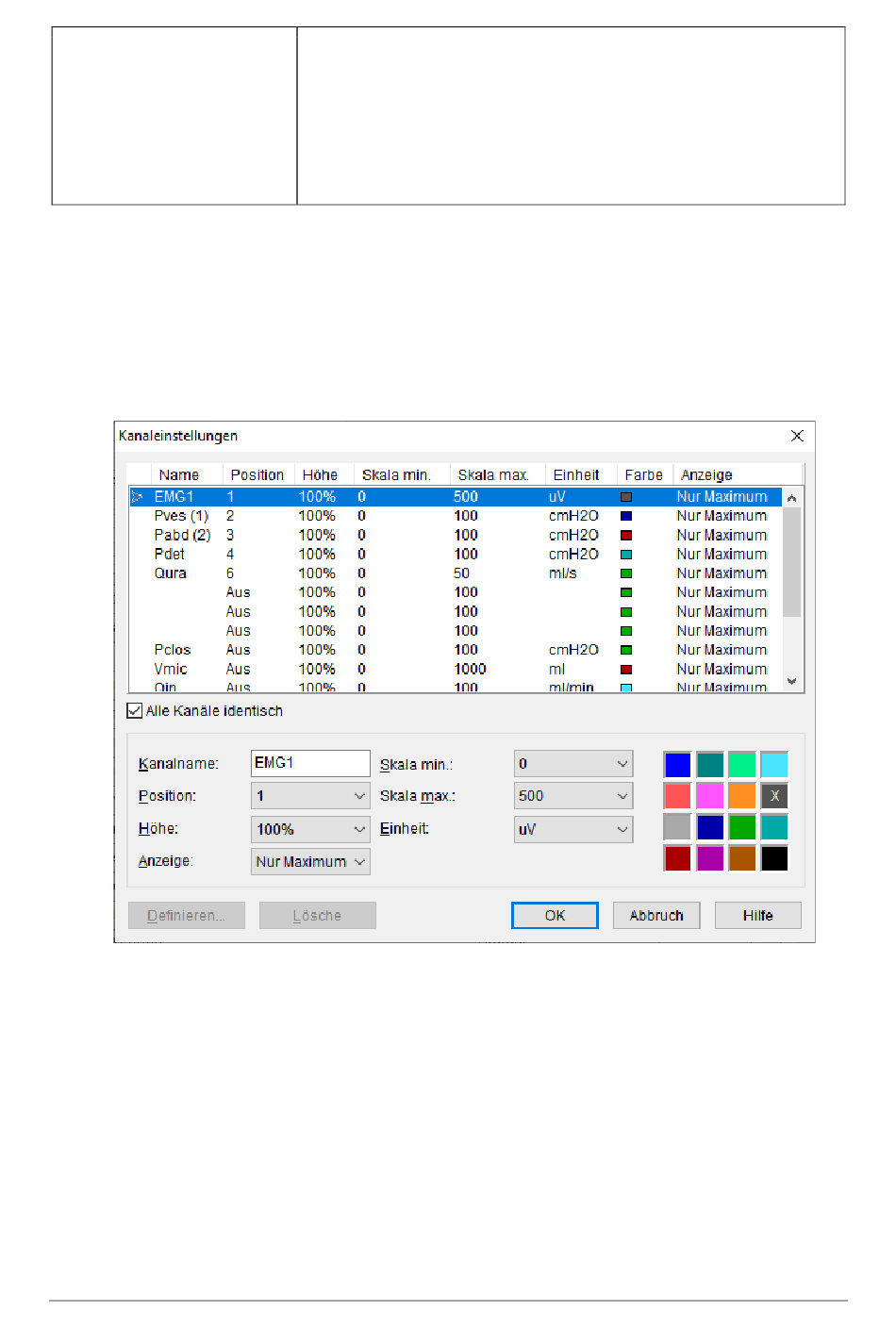The height and width of the screenshot is (1328, 896).
Task: Pick the purple color swatch
Action: pyautogui.click(x=710, y=858)
